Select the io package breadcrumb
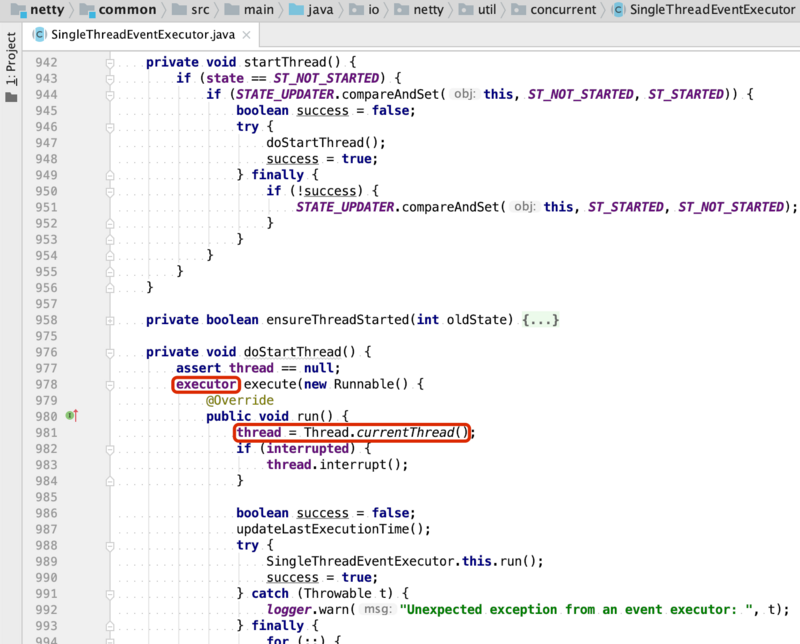Viewport: 800px width, 644px height. coord(364,10)
